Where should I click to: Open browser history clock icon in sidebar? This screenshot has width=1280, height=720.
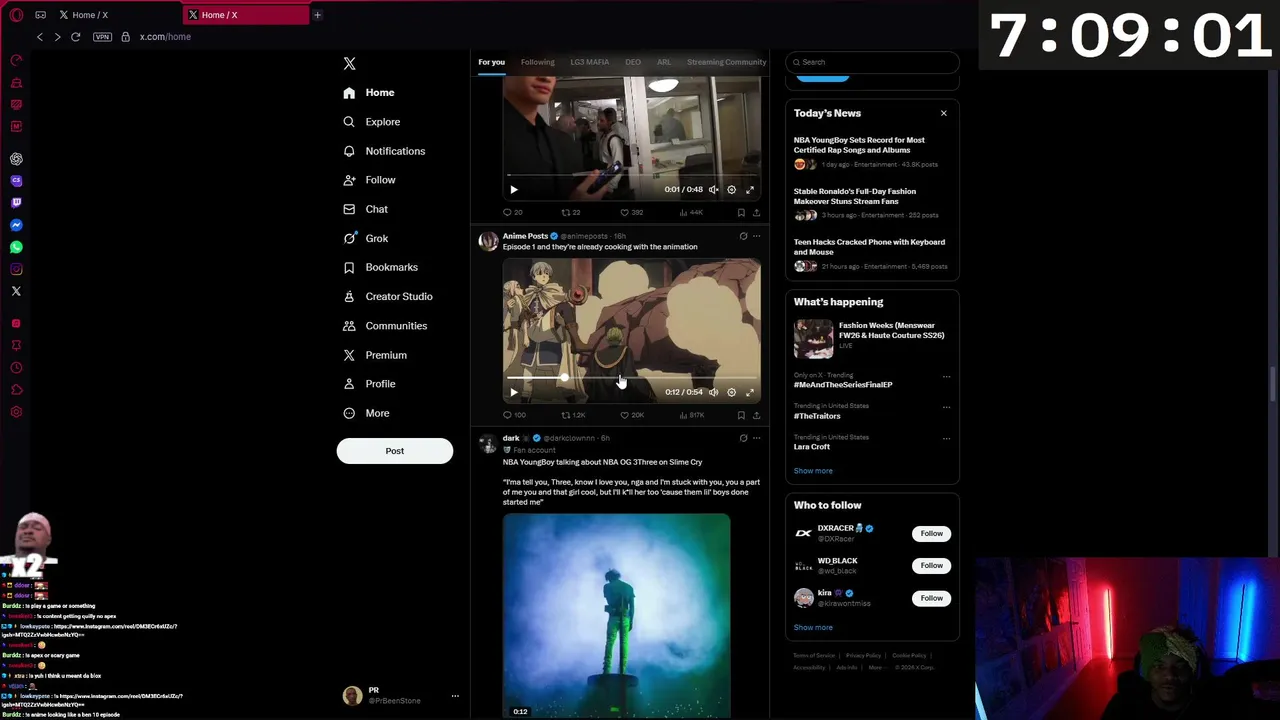click(x=16, y=368)
